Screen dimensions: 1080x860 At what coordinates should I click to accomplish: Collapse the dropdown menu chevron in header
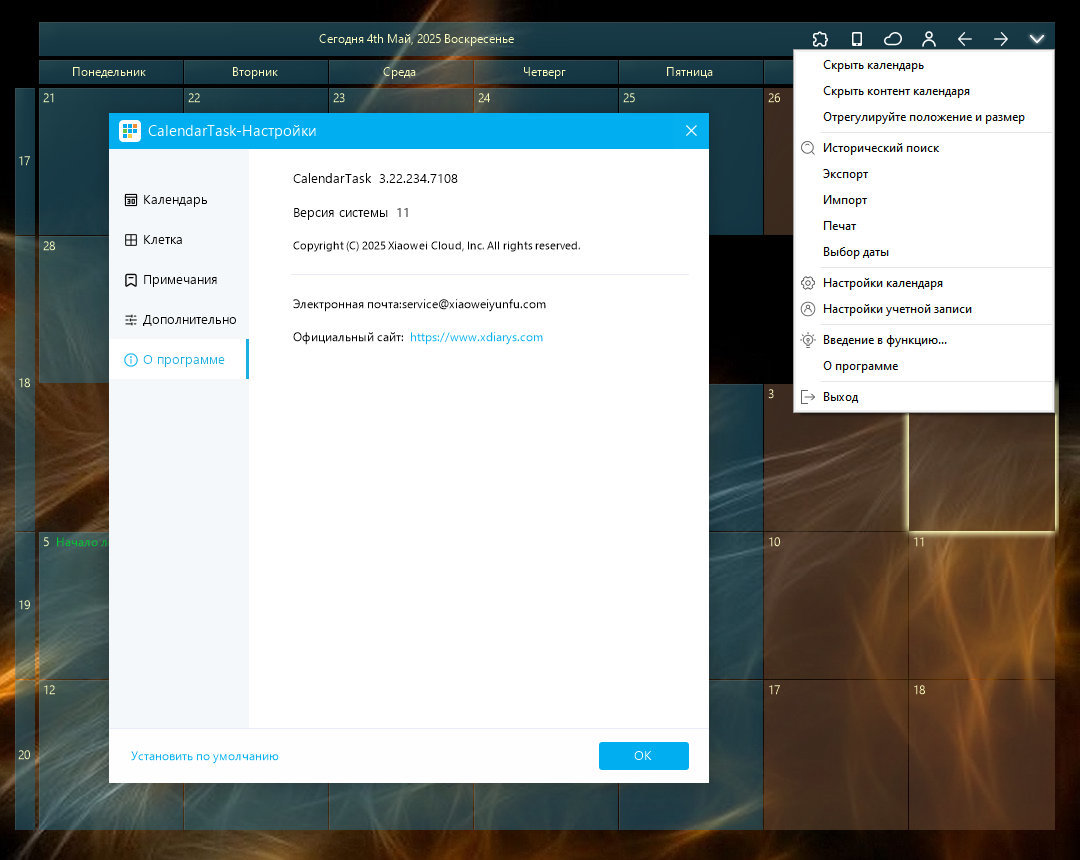click(x=1037, y=39)
